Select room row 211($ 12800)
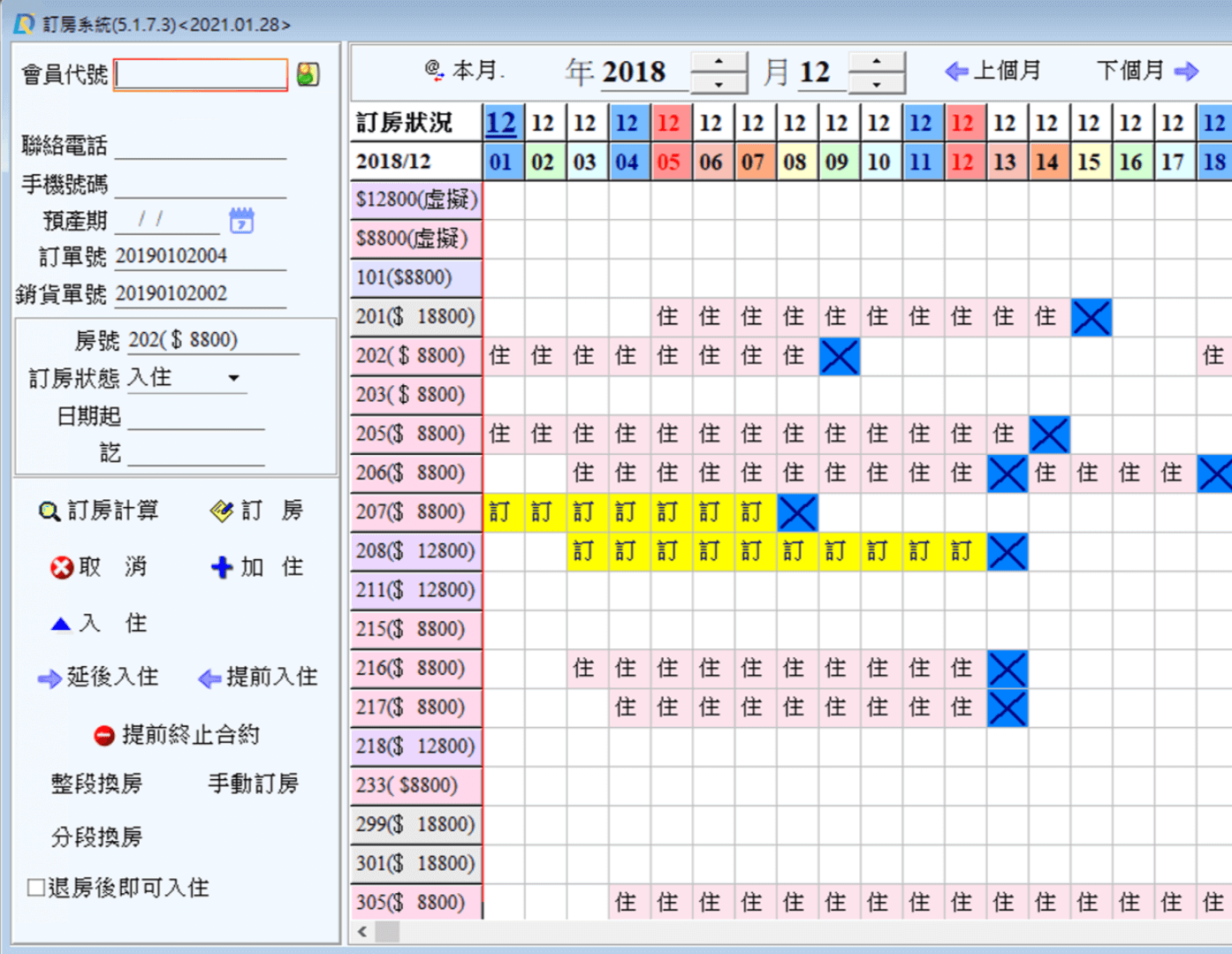 pyautogui.click(x=416, y=590)
